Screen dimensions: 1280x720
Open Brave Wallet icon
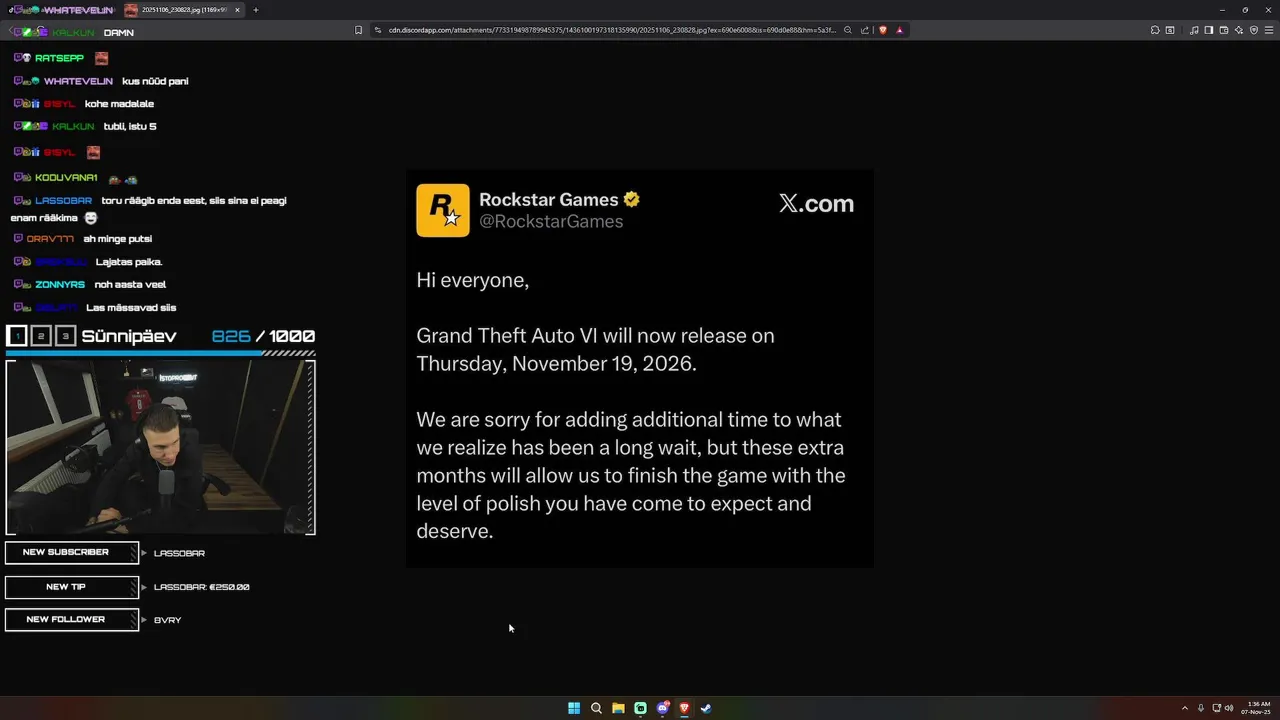click(1224, 30)
